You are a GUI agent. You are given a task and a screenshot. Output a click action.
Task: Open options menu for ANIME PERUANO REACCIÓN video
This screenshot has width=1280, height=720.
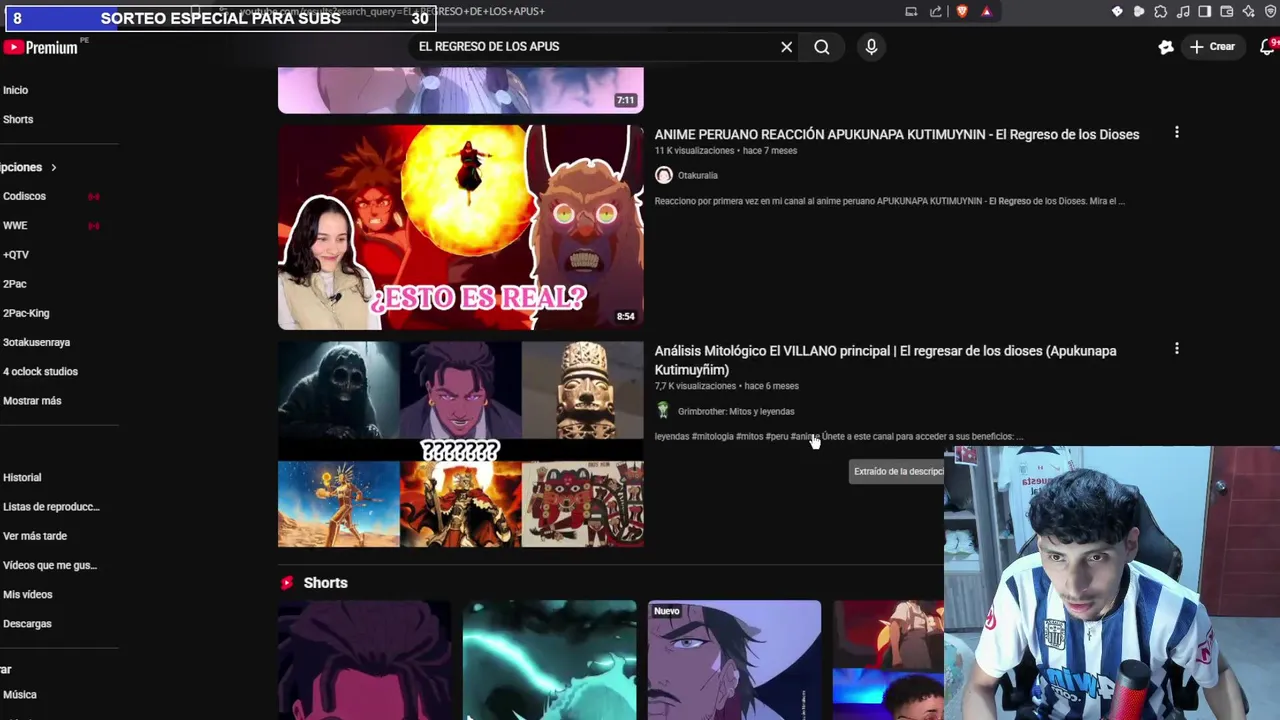[1176, 132]
